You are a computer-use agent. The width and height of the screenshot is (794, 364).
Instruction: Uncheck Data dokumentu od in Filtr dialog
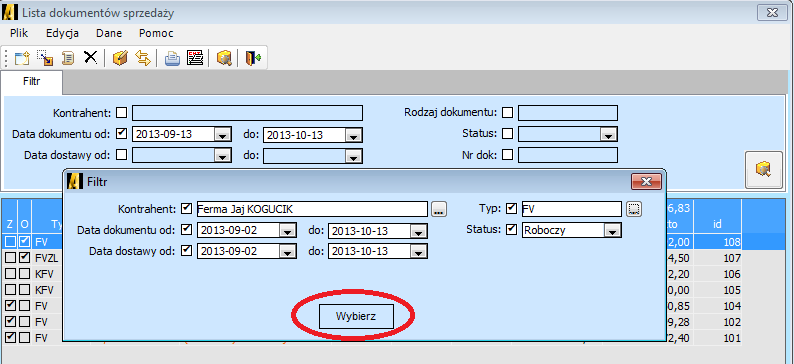pyautogui.click(x=186, y=229)
